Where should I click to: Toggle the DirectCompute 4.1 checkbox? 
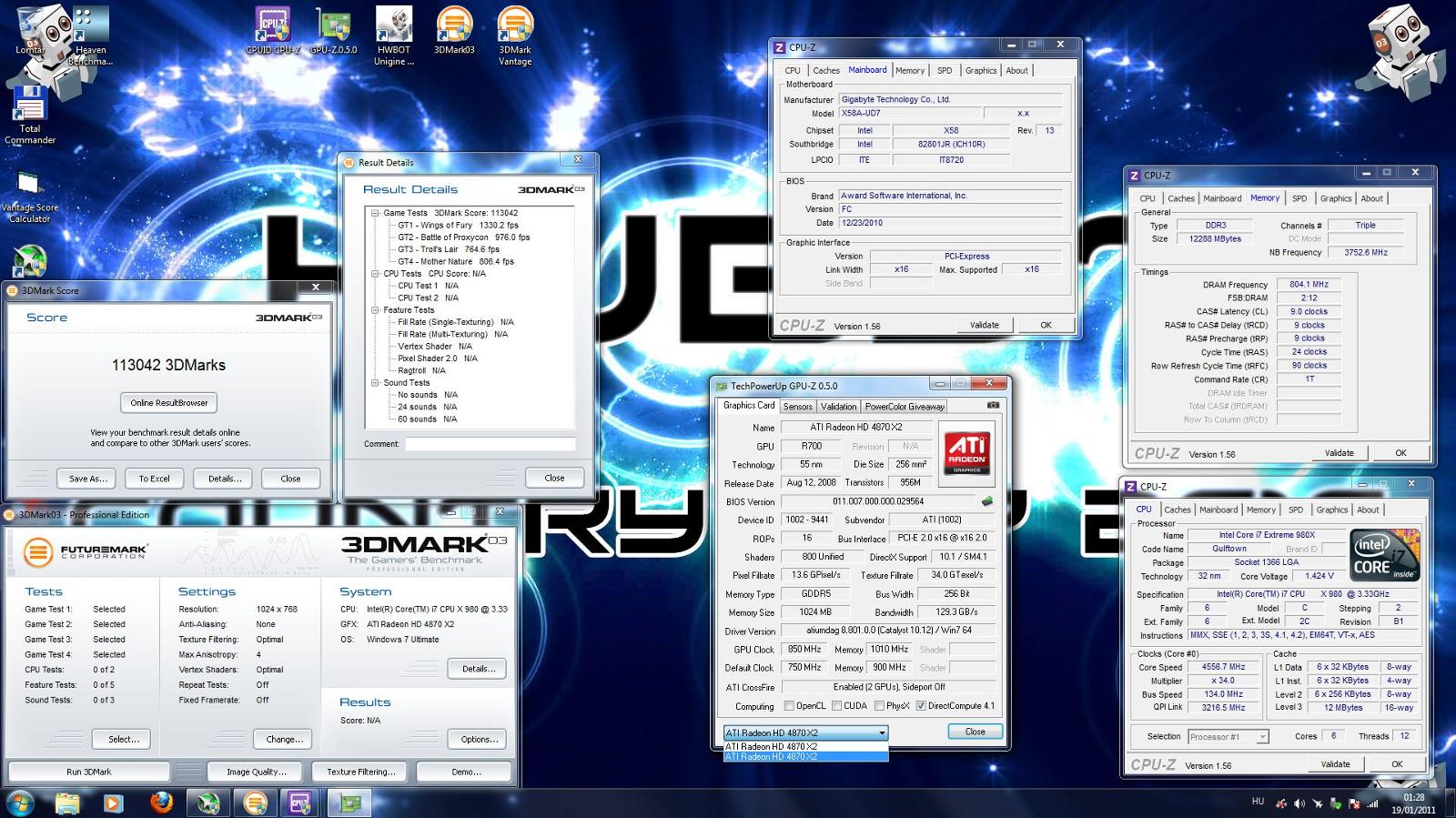pyautogui.click(x=921, y=706)
